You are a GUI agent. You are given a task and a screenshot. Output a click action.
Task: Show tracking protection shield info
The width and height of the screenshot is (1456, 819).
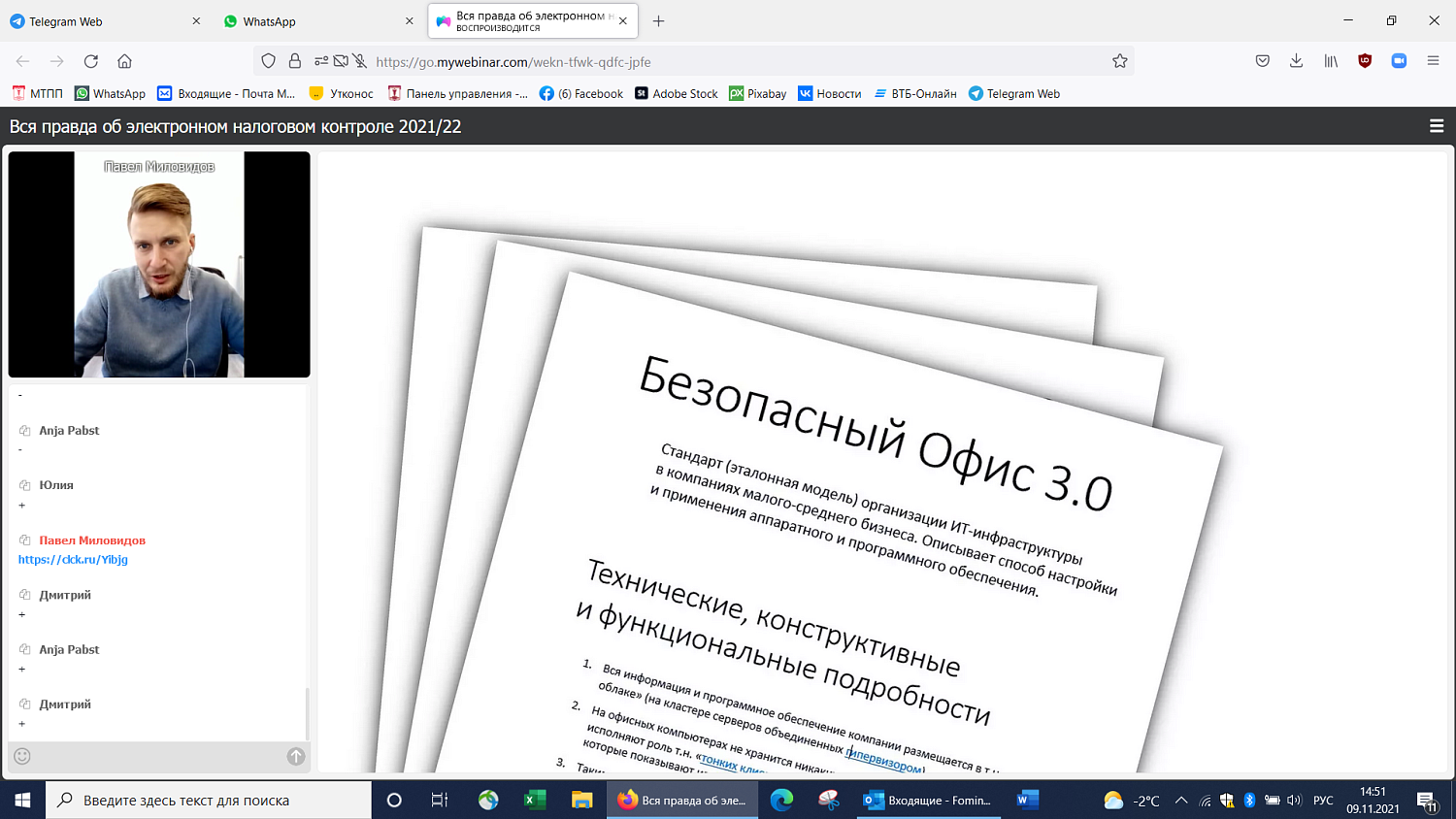pos(269,61)
